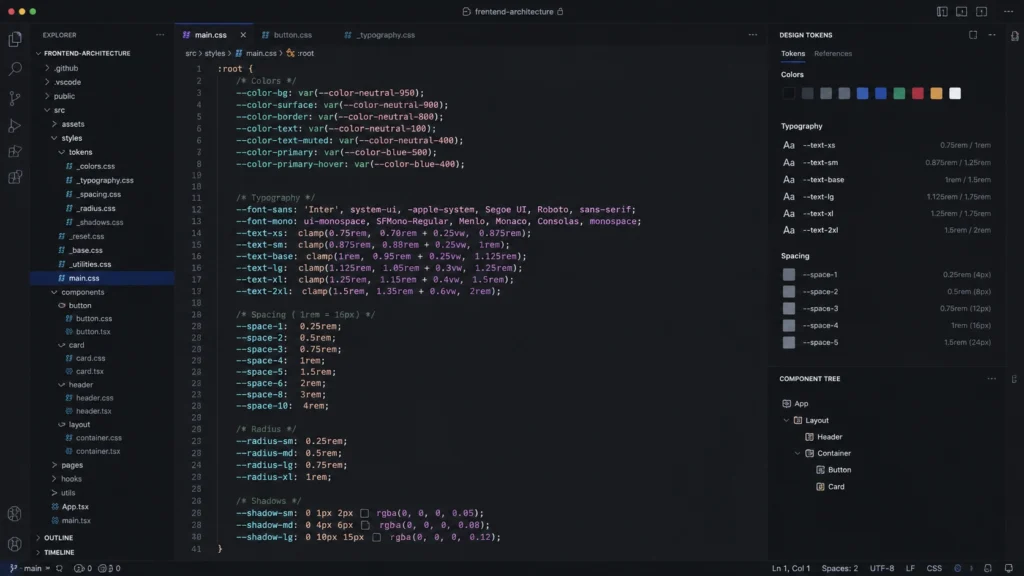1024x576 pixels.
Task: Open the _colors.css file icon in explorer
Action: click(x=69, y=166)
